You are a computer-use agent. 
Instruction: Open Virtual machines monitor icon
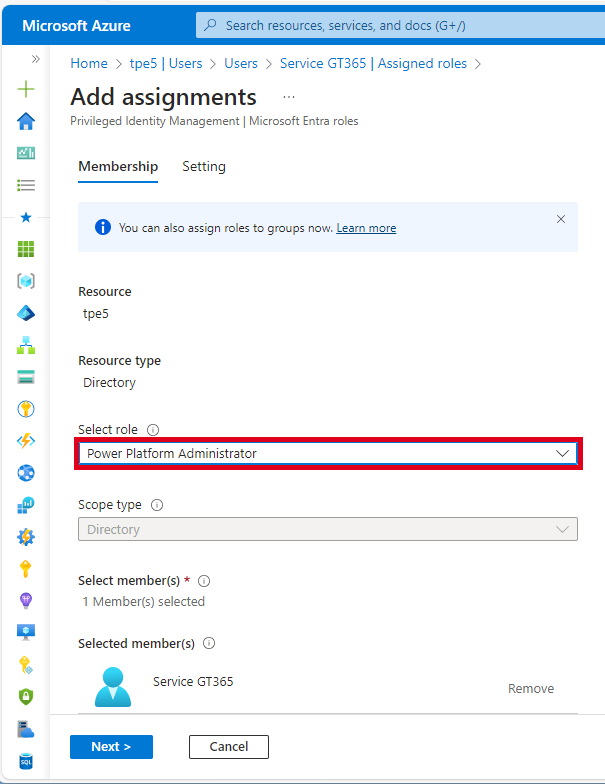[26, 633]
